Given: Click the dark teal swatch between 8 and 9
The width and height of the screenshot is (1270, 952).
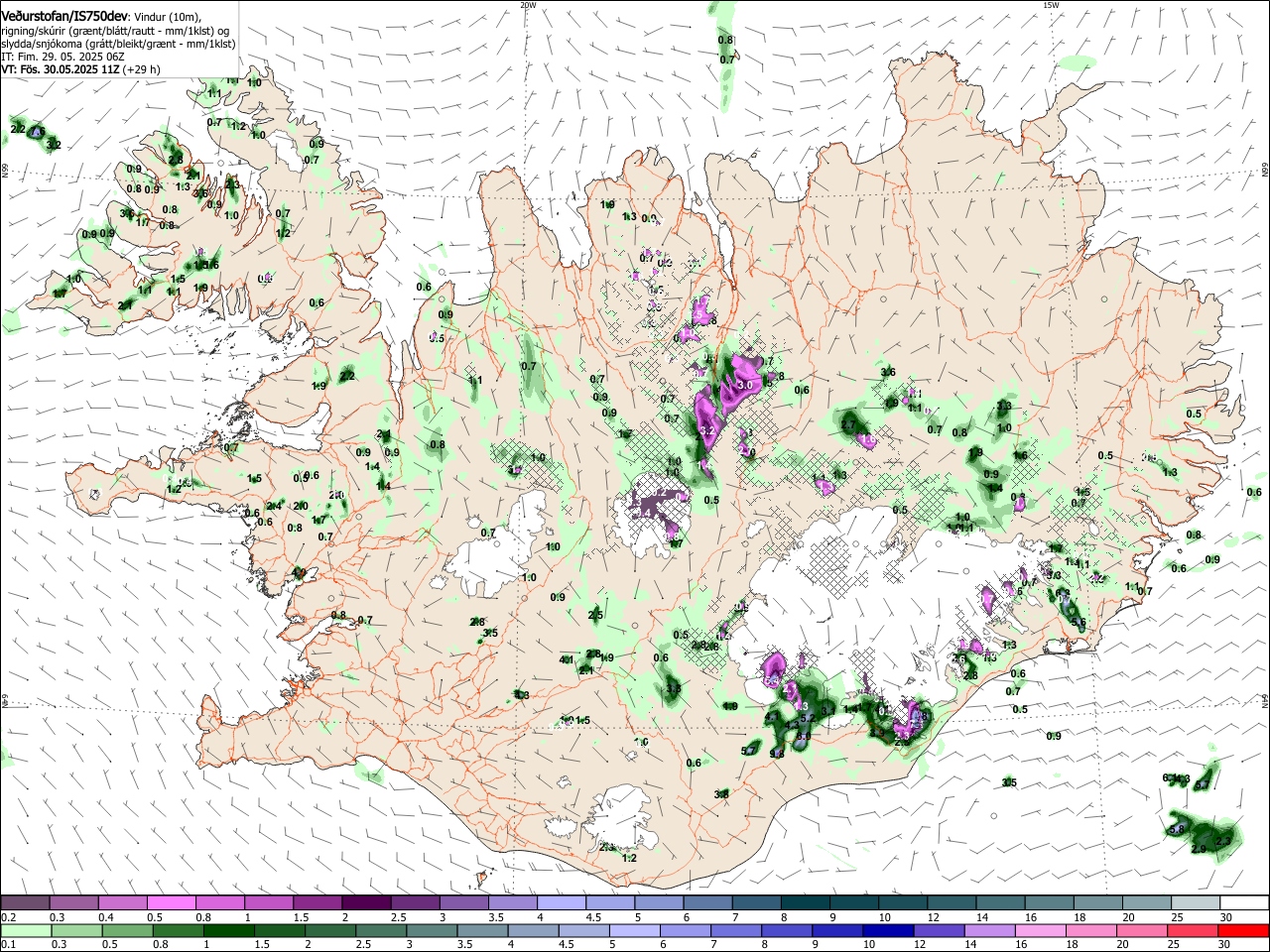Looking at the screenshot, I should coord(805,903).
